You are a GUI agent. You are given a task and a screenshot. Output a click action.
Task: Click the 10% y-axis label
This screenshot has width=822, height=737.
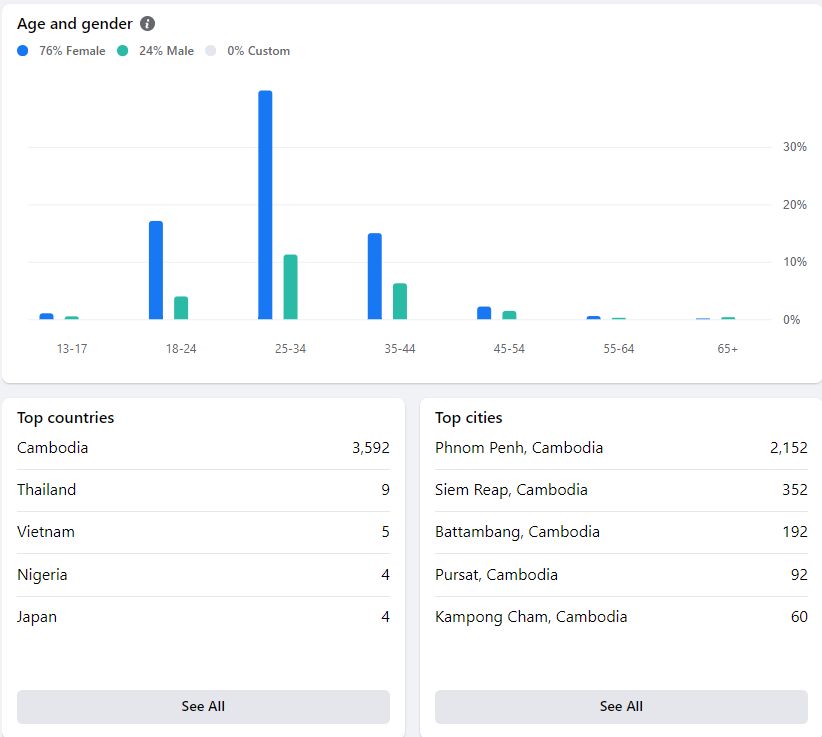coord(795,262)
